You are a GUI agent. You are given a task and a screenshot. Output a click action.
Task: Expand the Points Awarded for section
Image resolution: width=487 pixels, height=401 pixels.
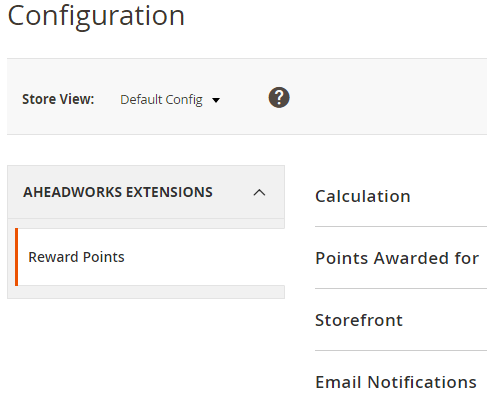[401, 258]
